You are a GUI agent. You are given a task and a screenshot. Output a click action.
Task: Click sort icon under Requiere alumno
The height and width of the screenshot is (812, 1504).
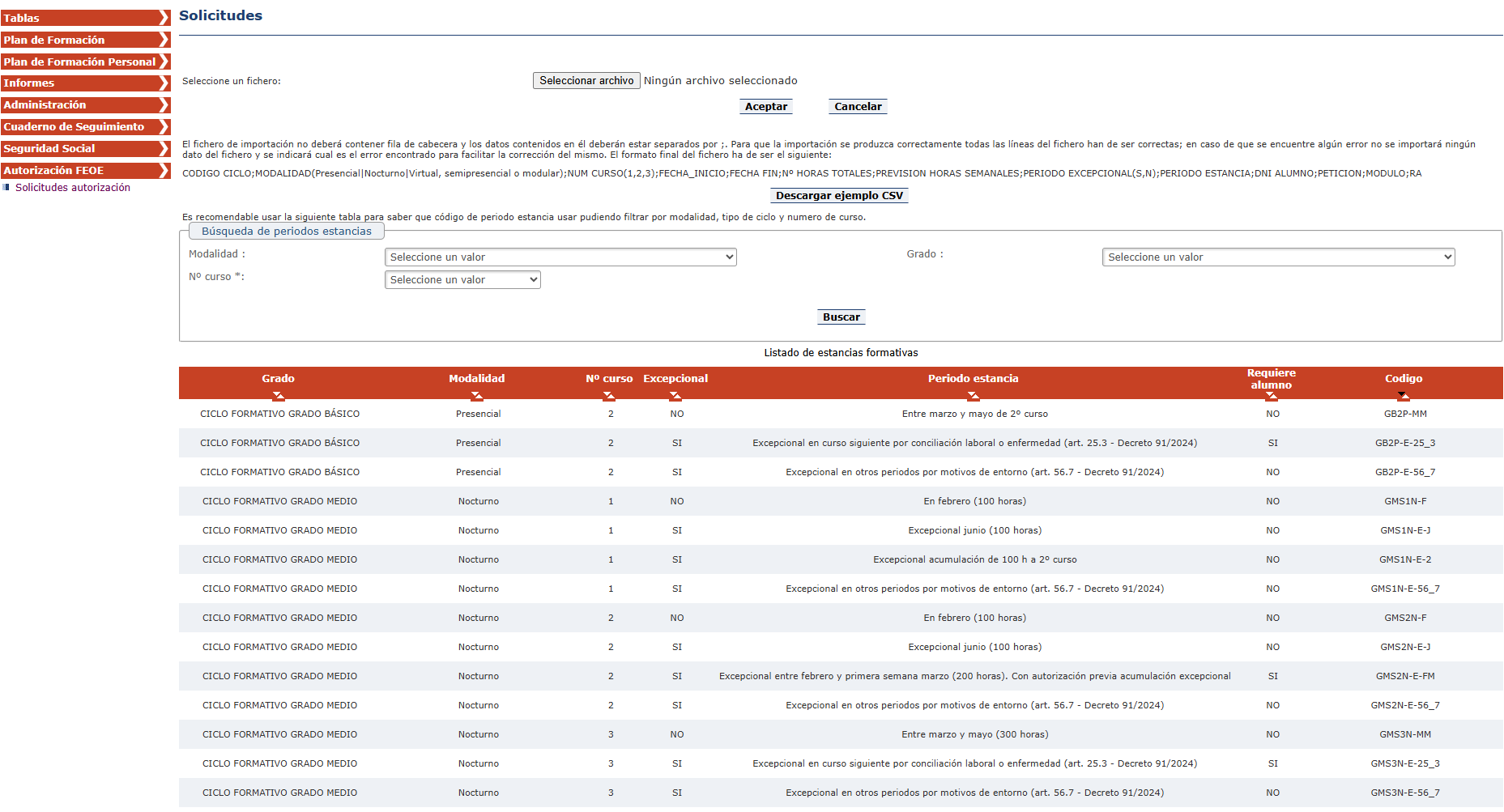(x=1271, y=396)
